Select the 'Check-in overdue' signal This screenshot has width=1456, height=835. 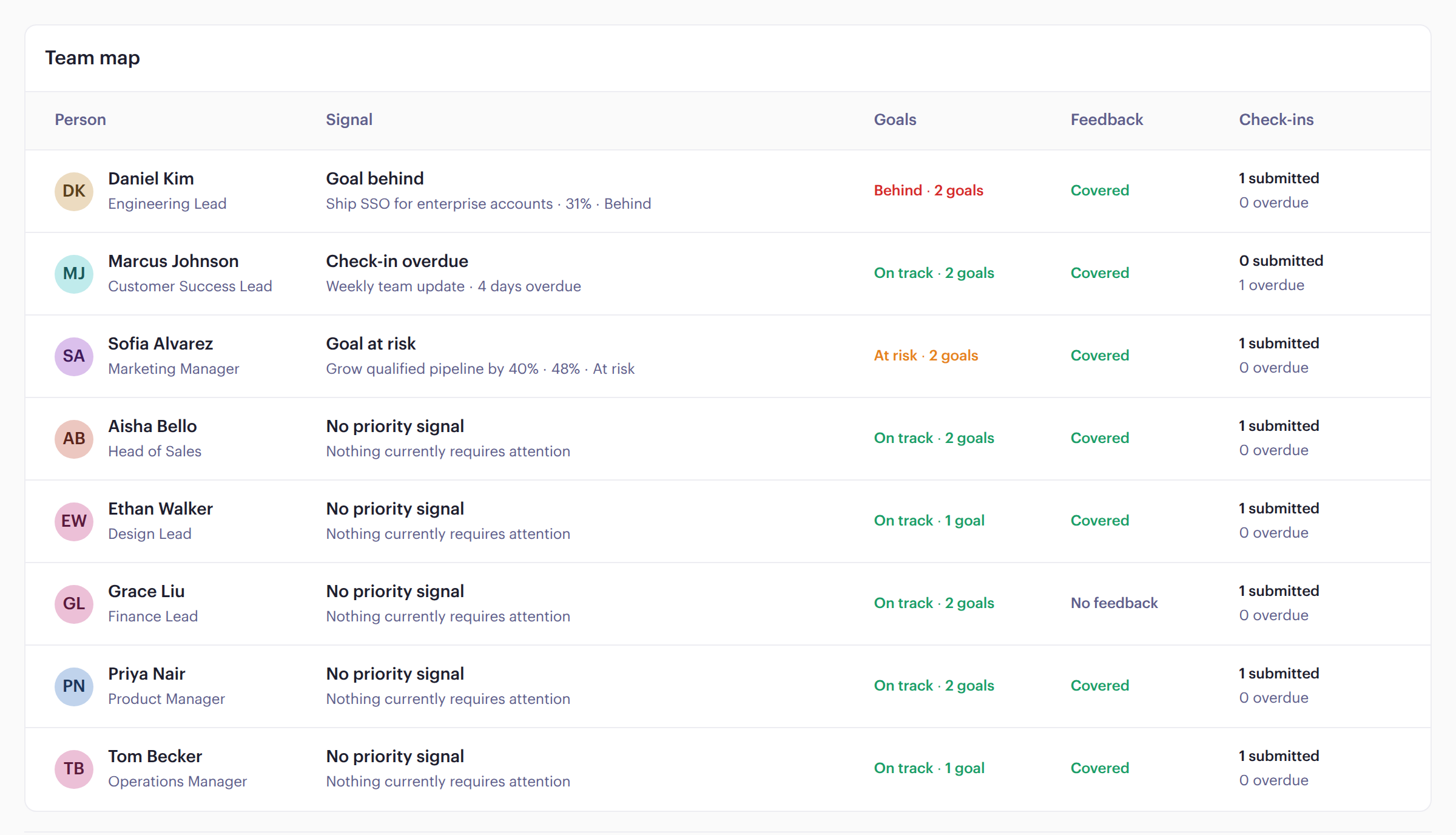(x=397, y=261)
